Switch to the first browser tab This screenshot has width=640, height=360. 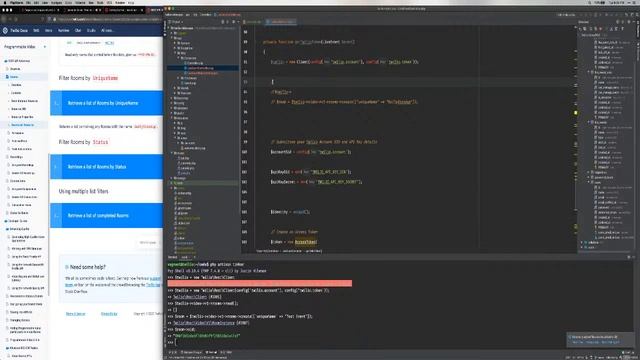click(41, 10)
